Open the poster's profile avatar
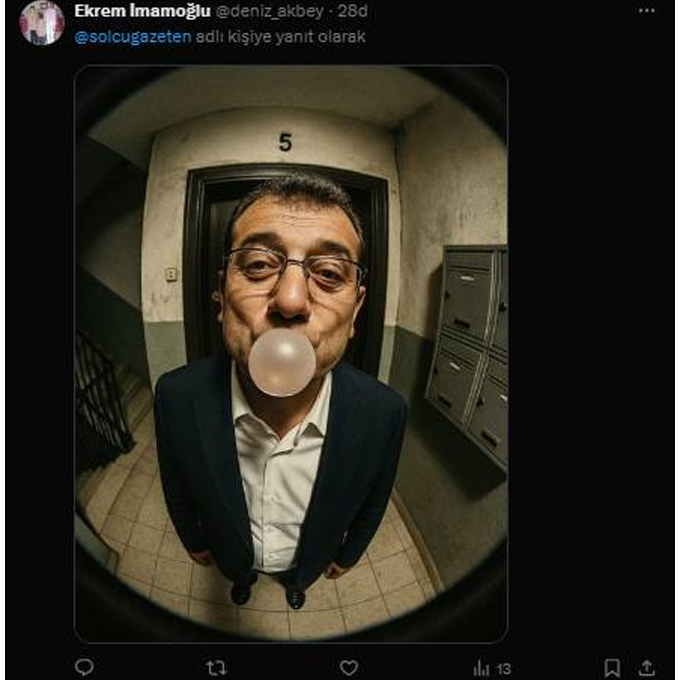This screenshot has width=680, height=680. pyautogui.click(x=42, y=23)
